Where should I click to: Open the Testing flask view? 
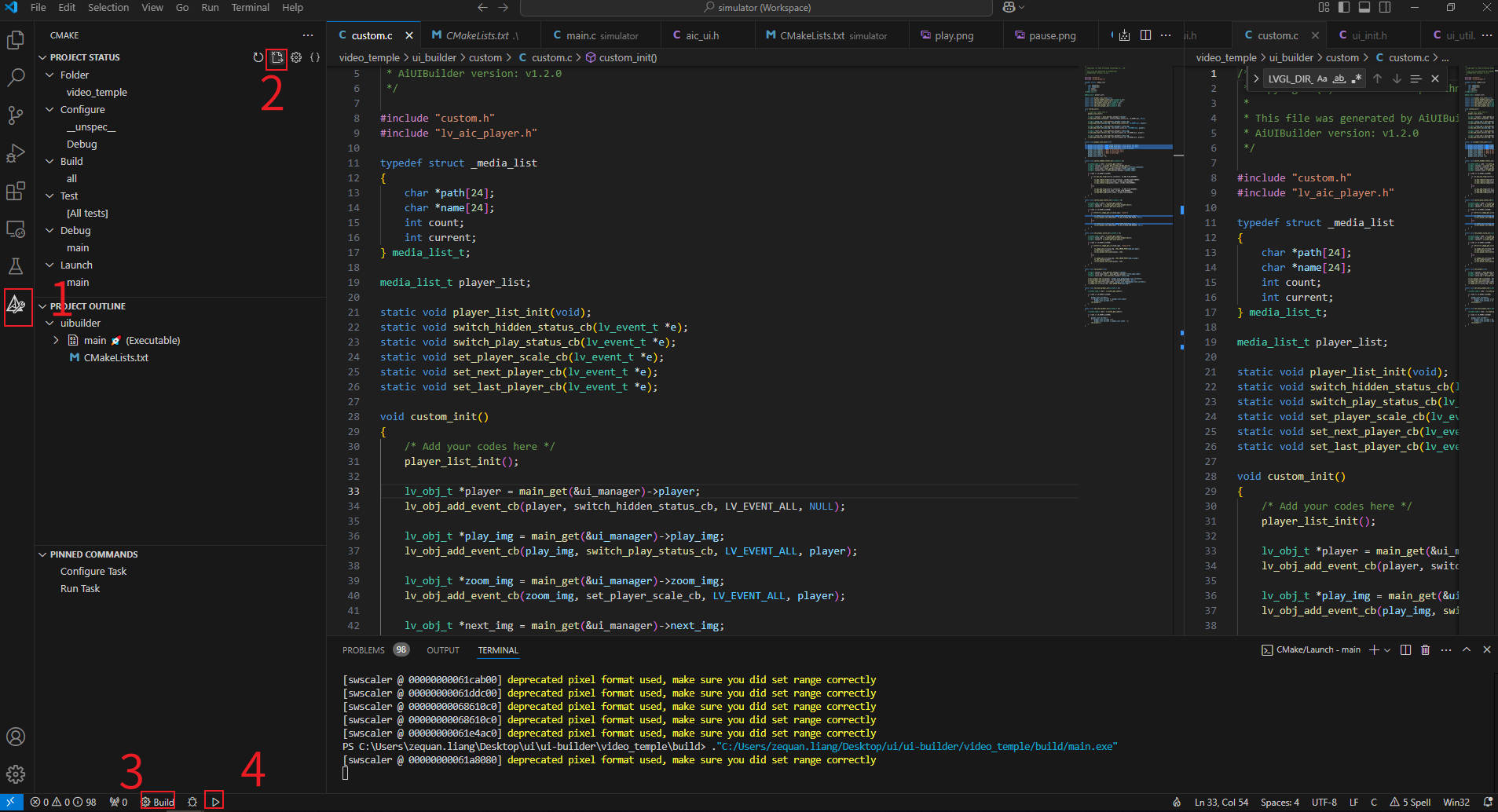tap(16, 266)
